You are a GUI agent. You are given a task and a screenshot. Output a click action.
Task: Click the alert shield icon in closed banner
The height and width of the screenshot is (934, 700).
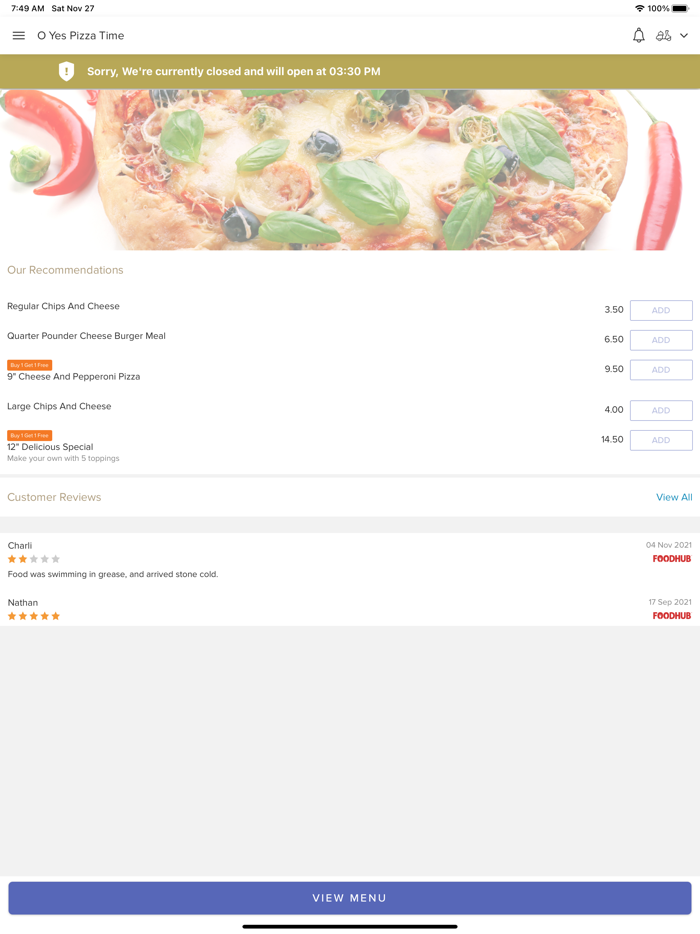point(66,71)
